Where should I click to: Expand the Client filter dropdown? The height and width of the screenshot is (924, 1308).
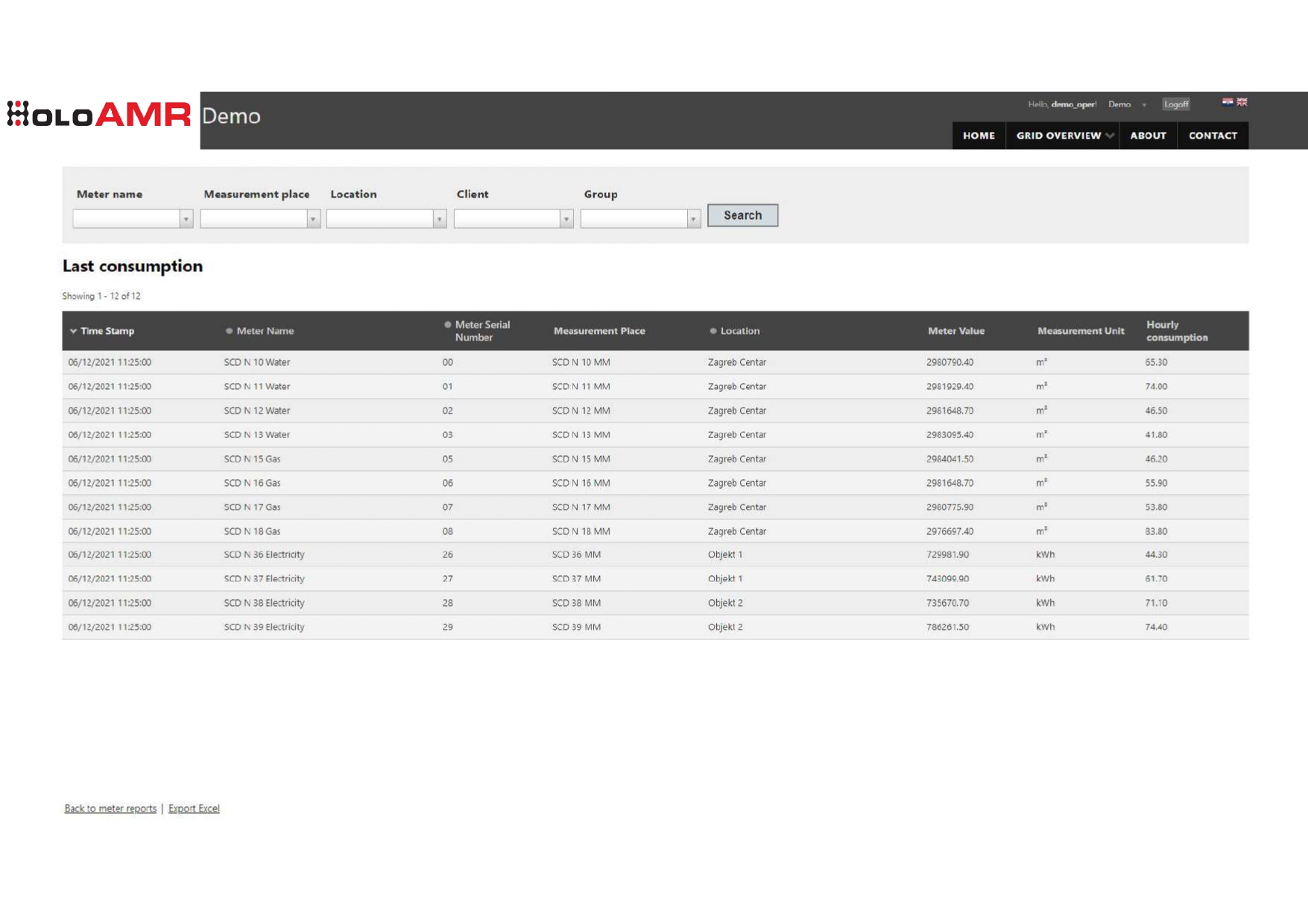[566, 219]
